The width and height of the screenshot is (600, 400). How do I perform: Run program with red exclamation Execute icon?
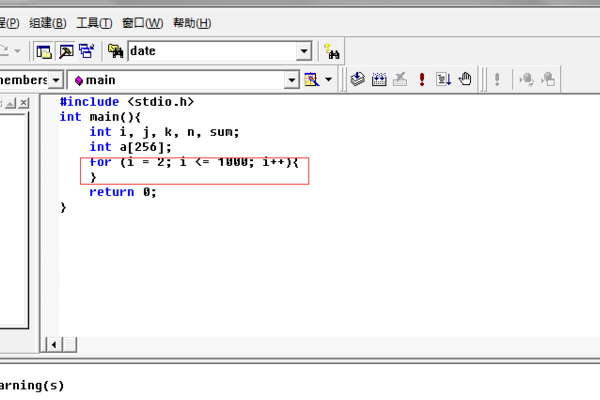(422, 79)
